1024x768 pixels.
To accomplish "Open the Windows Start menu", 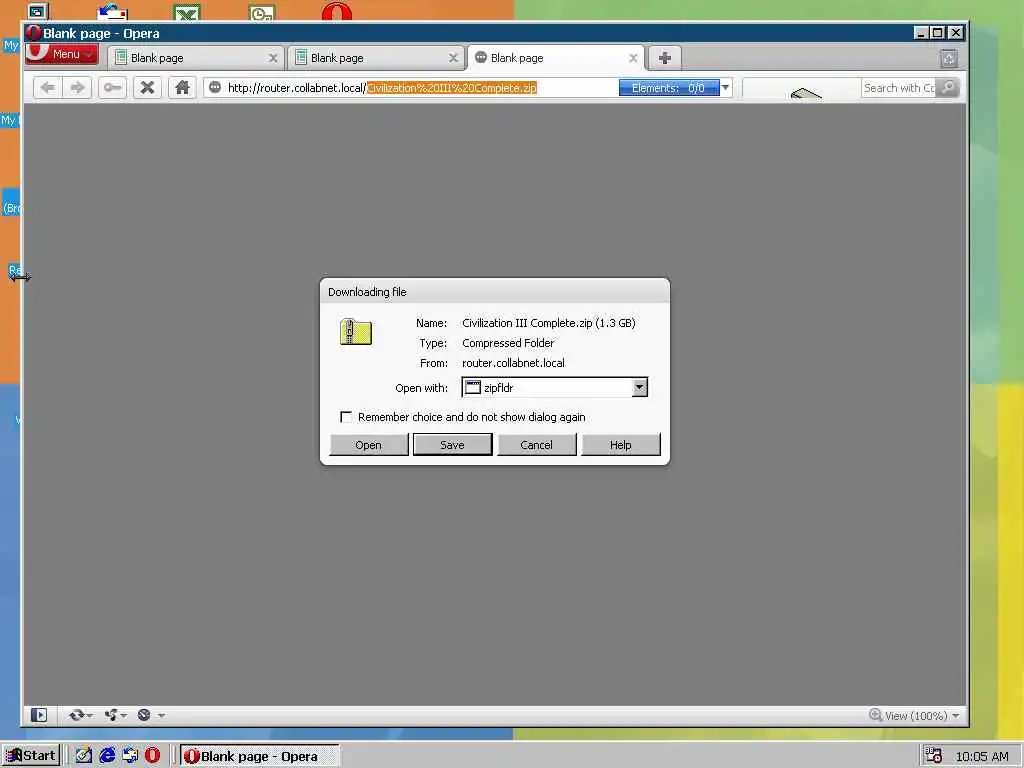I will pyautogui.click(x=31, y=756).
